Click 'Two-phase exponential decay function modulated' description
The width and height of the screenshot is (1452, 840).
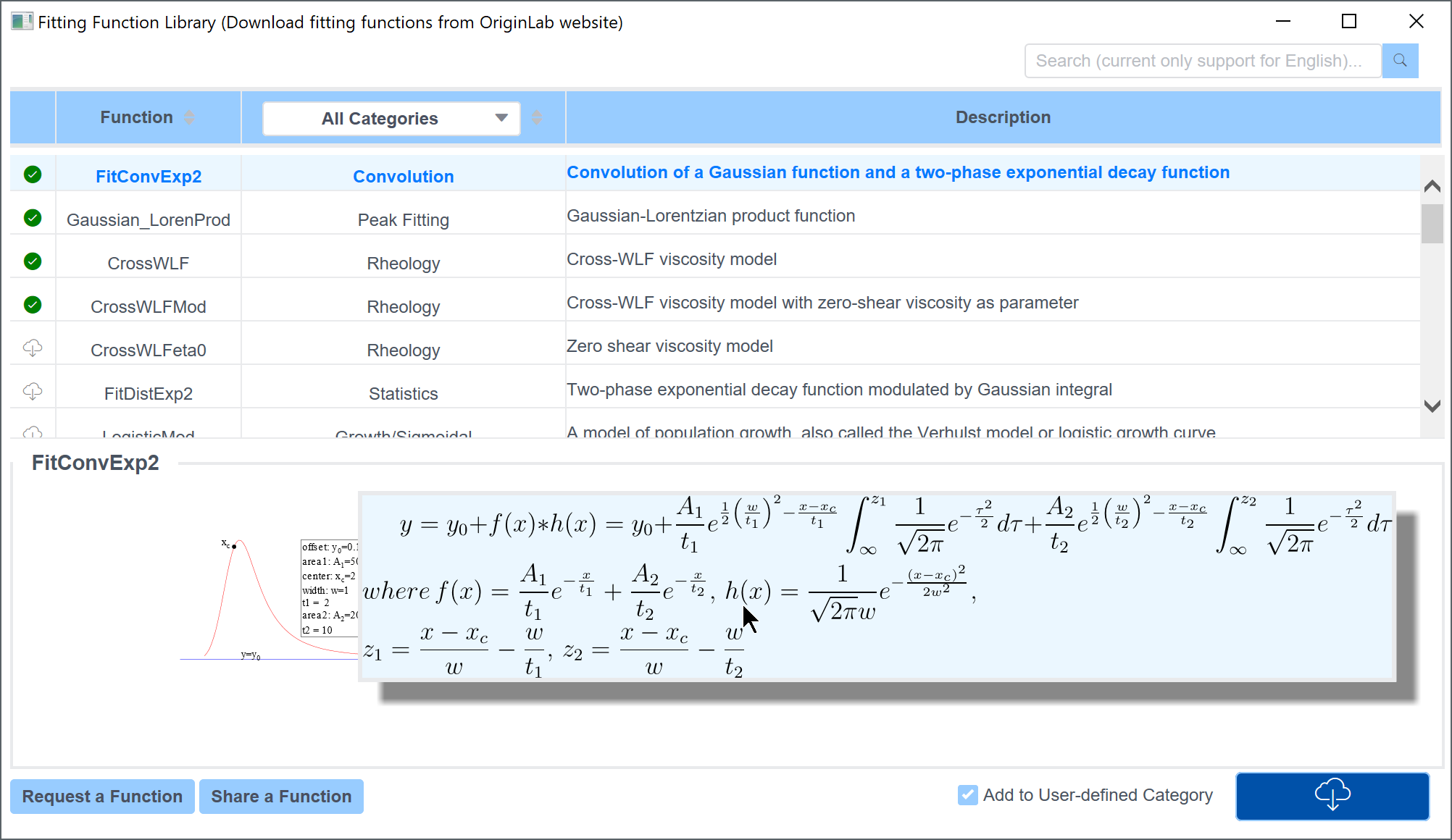839,390
